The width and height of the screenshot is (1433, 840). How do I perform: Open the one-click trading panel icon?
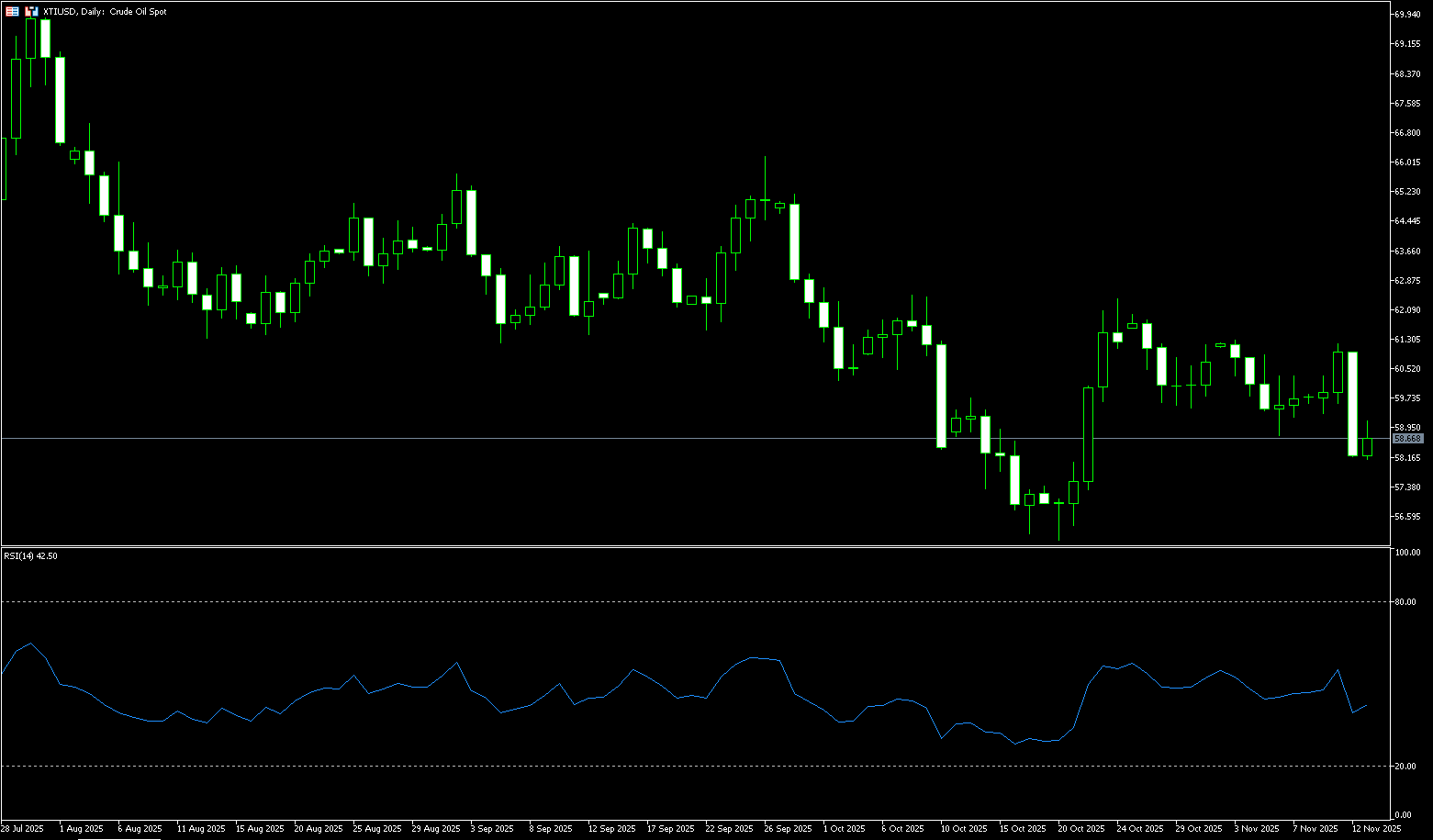click(x=31, y=12)
